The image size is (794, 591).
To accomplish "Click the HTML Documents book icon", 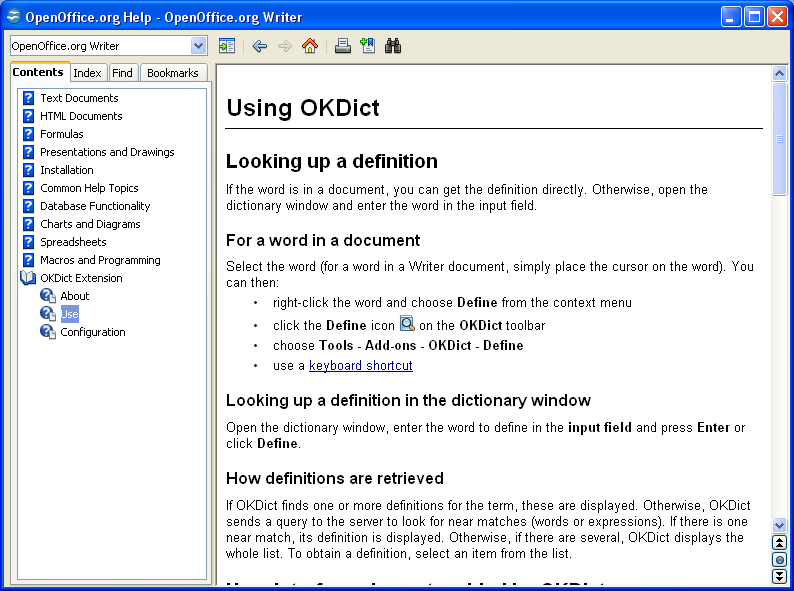I will [x=28, y=116].
